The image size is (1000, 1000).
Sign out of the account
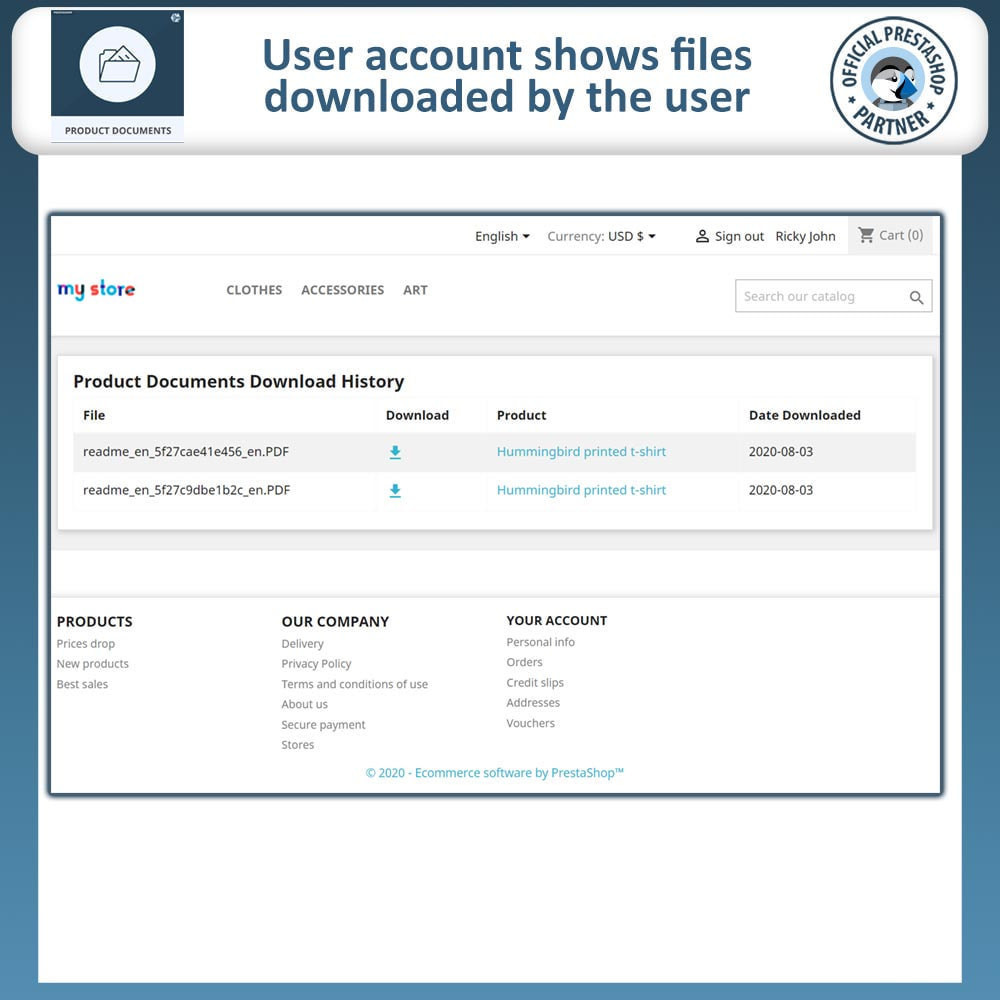click(739, 236)
